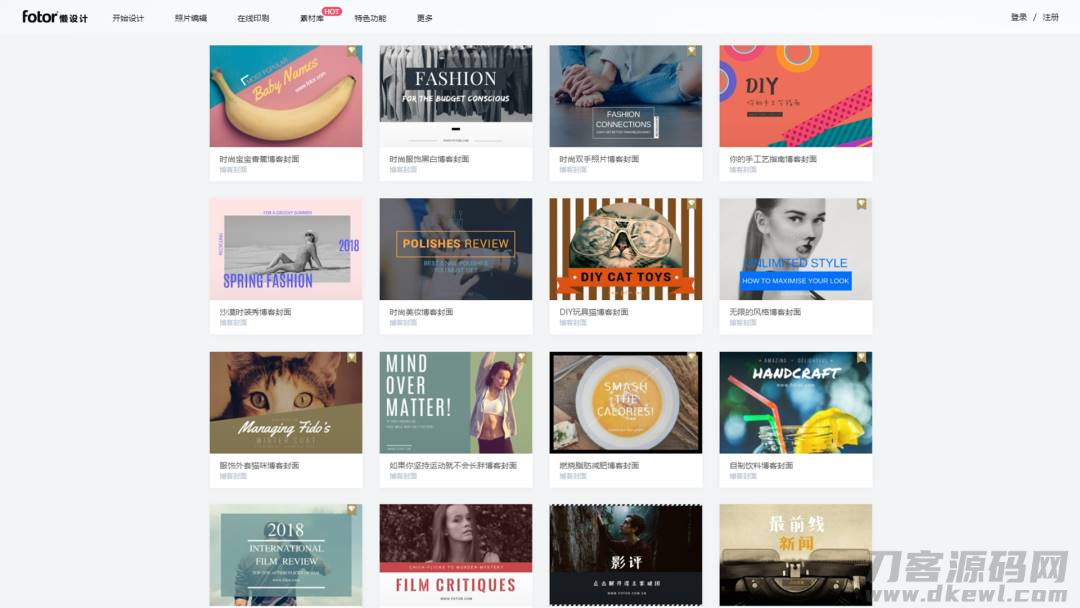Click 博客封面 category link under DIY玩具猫 card
The height and width of the screenshot is (608, 1080).
[x=573, y=322]
